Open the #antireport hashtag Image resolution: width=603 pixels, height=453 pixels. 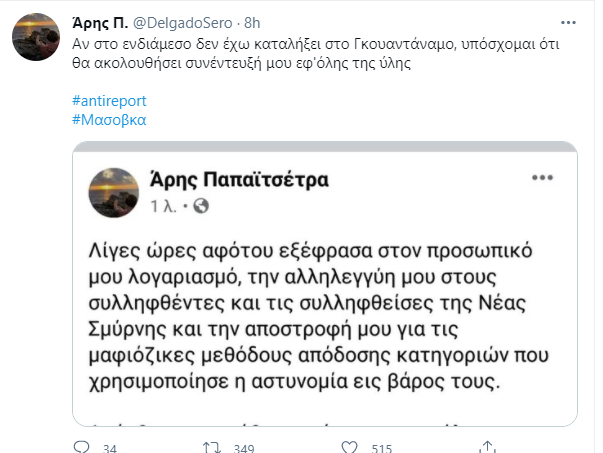[107, 103]
